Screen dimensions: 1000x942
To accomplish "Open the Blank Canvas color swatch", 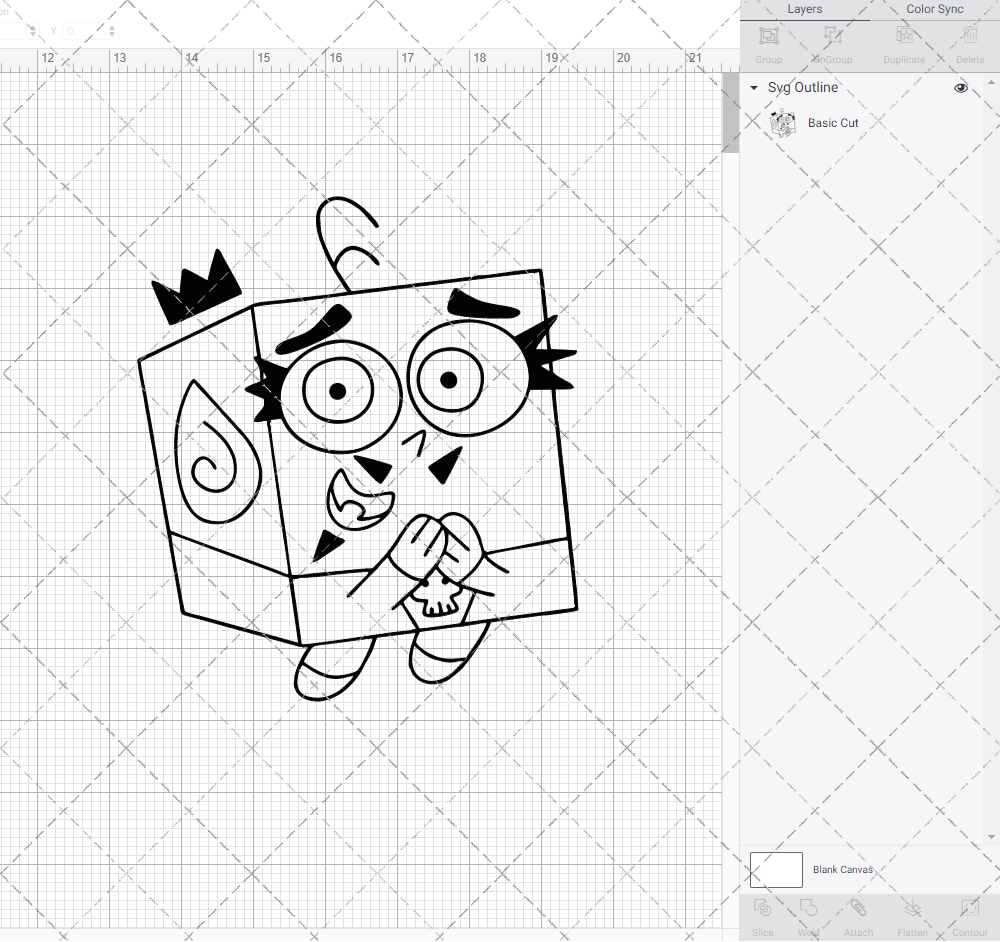I will (775, 869).
